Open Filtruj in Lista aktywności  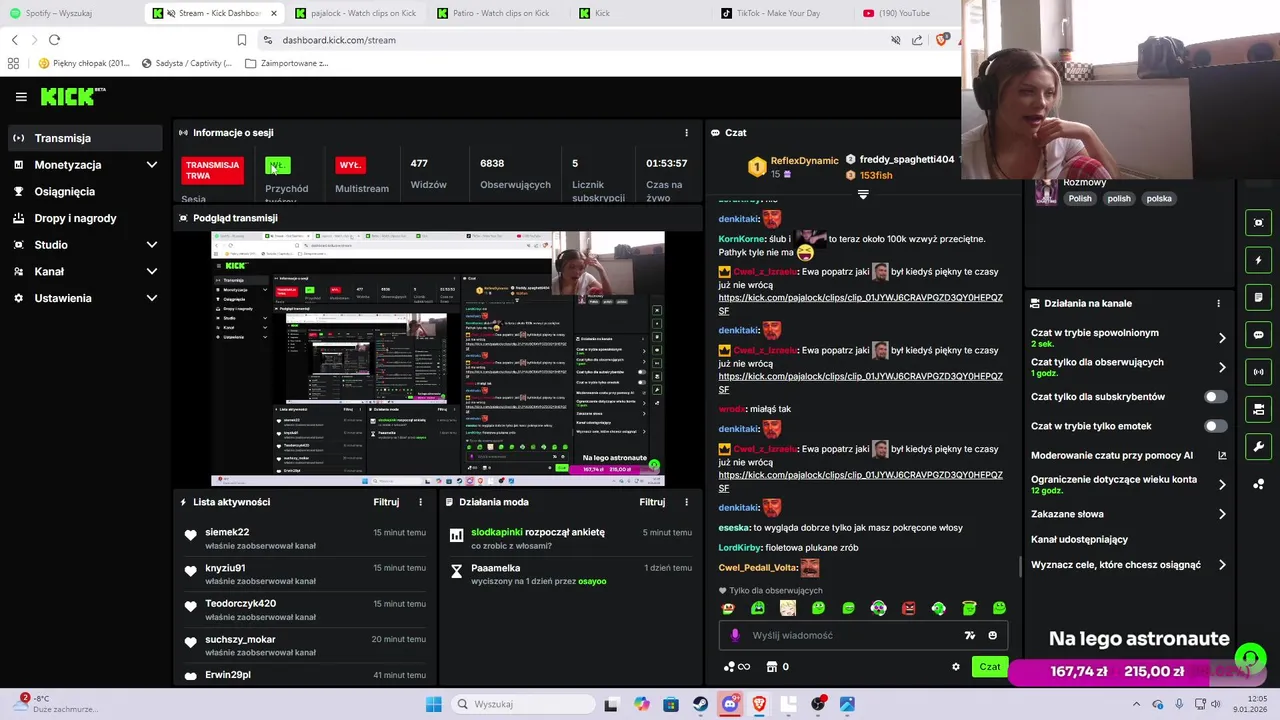[386, 502]
